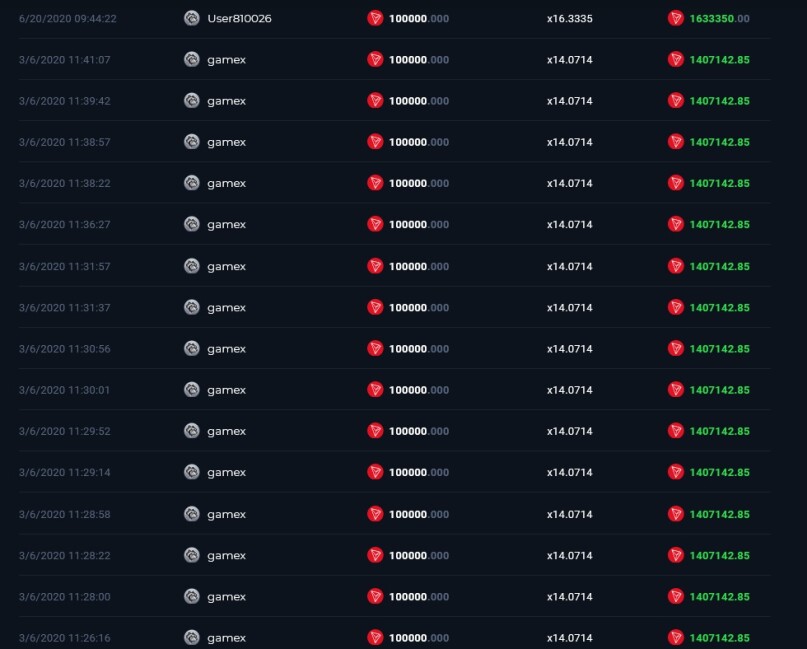This screenshot has height=649, width=807.
Task: Click the gamex avatar in the 11:41:07 row
Action: 191,60
